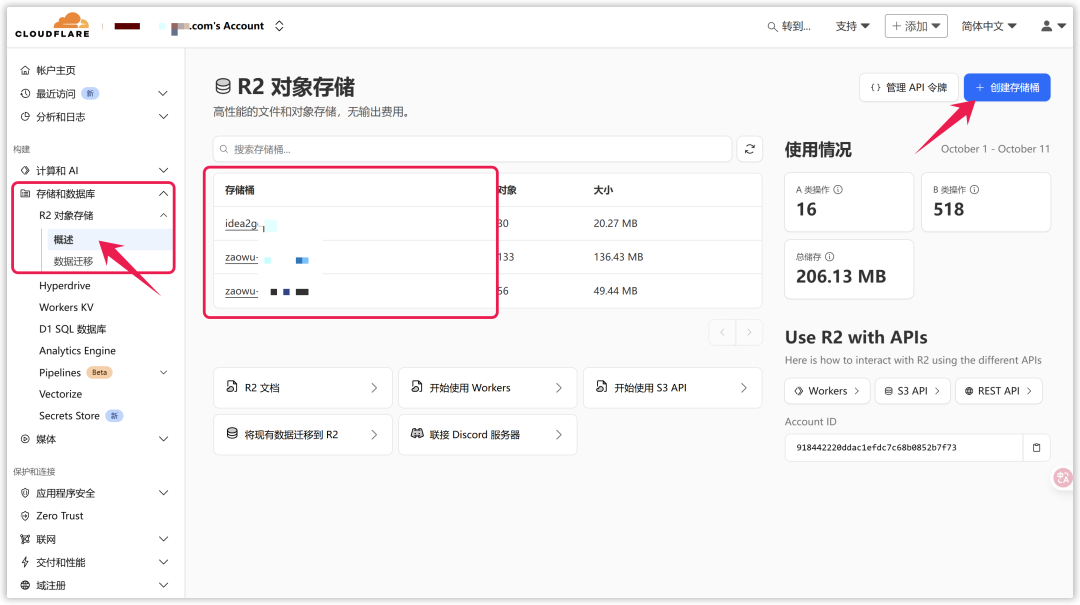
Task: Open the 支持 dropdown menu
Action: point(852,26)
